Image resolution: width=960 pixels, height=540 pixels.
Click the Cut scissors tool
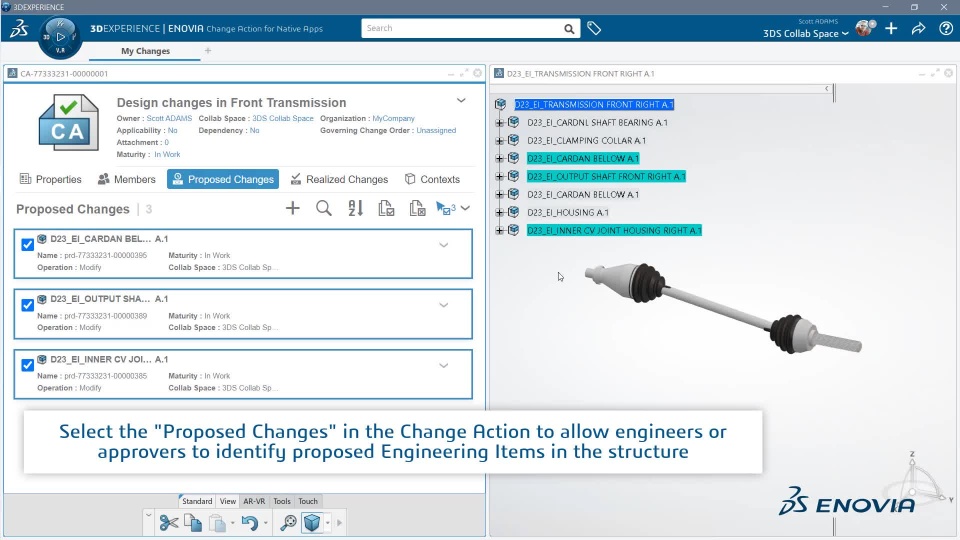tap(168, 523)
